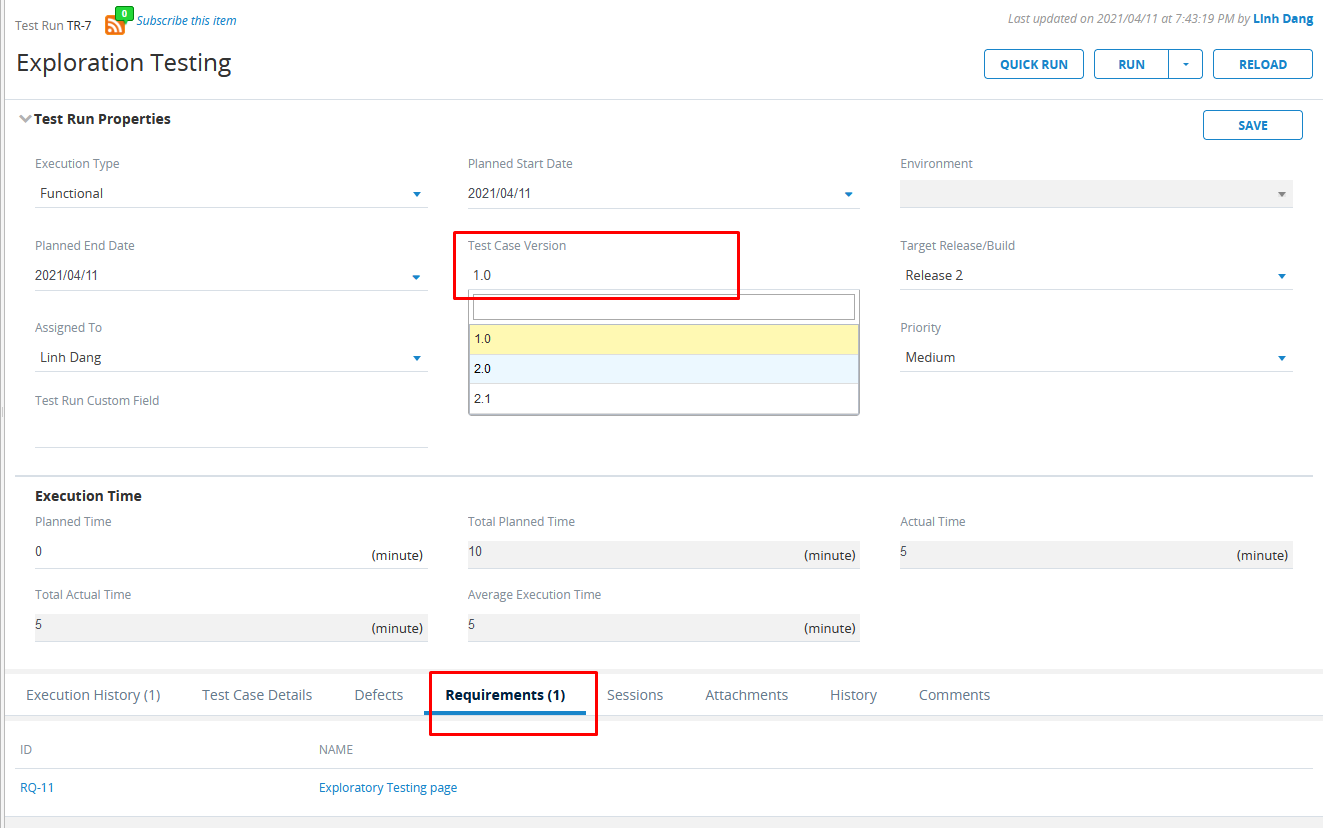Click the Test Case Version search box
This screenshot has width=1323, height=828.
click(663, 307)
